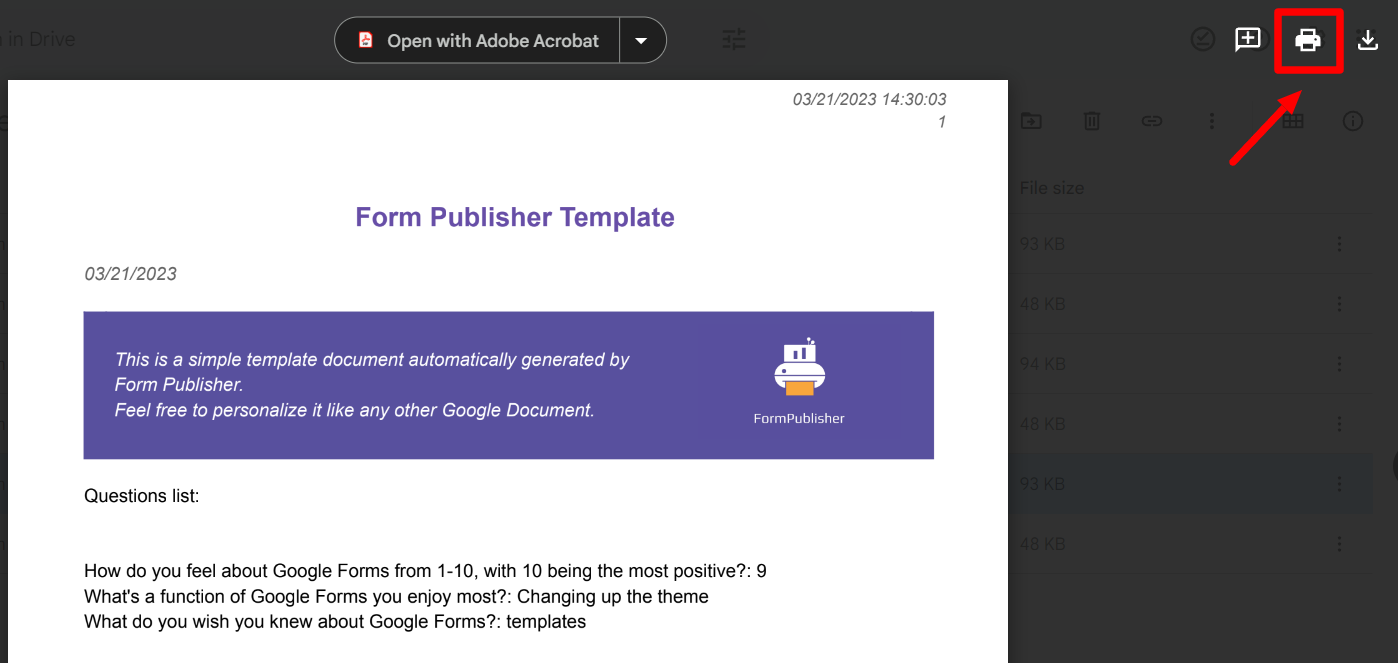Image resolution: width=1398 pixels, height=663 pixels.
Task: Click the timestamp 03/21/2023 14:30:03
Action: tap(869, 99)
